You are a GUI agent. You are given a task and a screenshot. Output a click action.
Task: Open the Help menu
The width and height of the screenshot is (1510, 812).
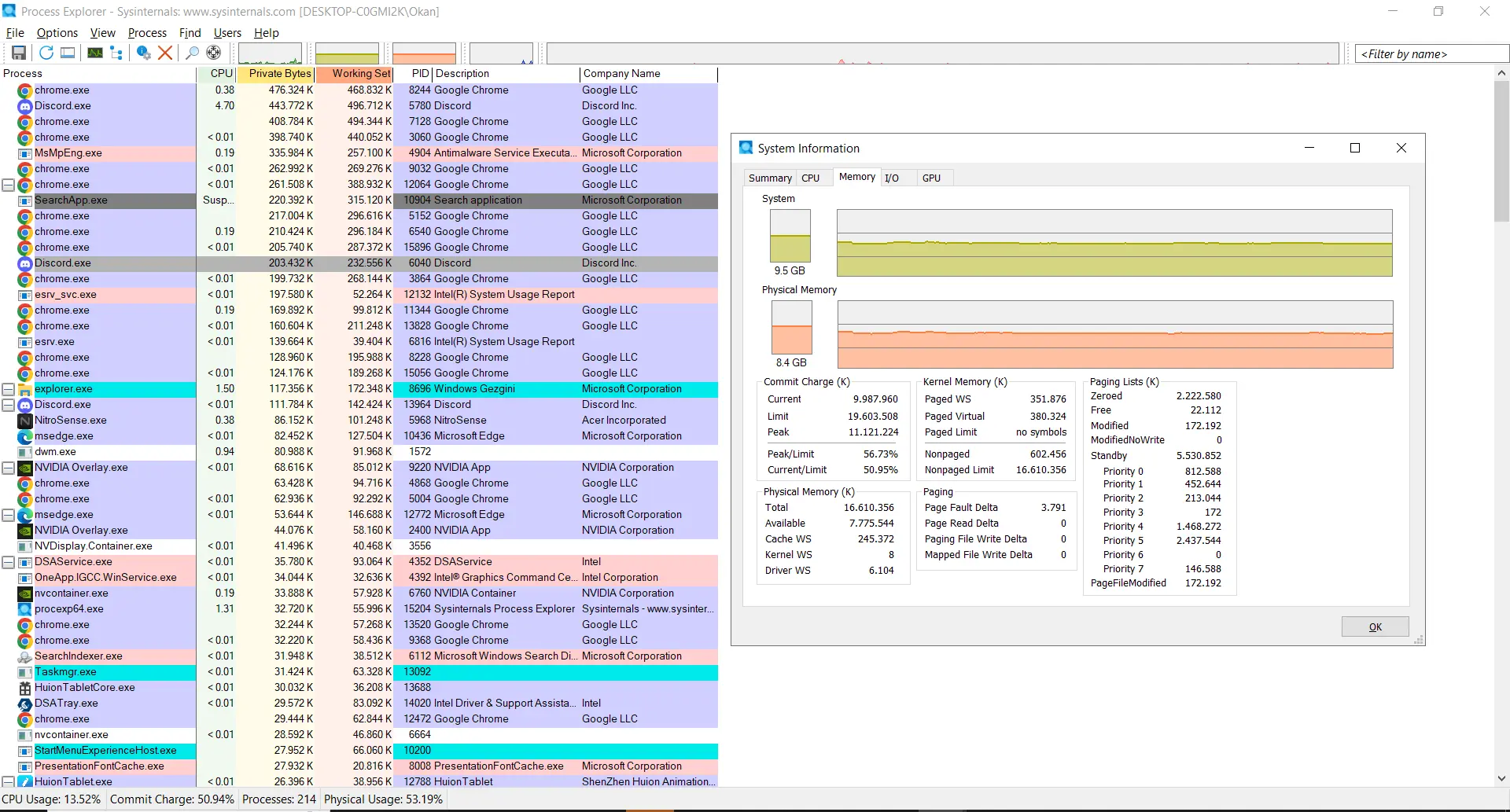coord(267,33)
